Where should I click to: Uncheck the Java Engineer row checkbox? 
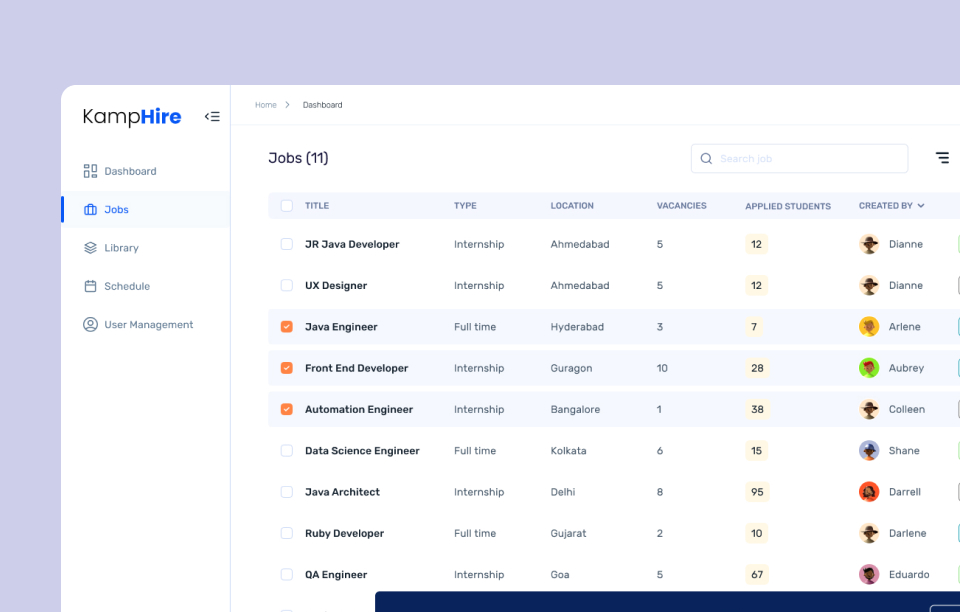tap(287, 327)
